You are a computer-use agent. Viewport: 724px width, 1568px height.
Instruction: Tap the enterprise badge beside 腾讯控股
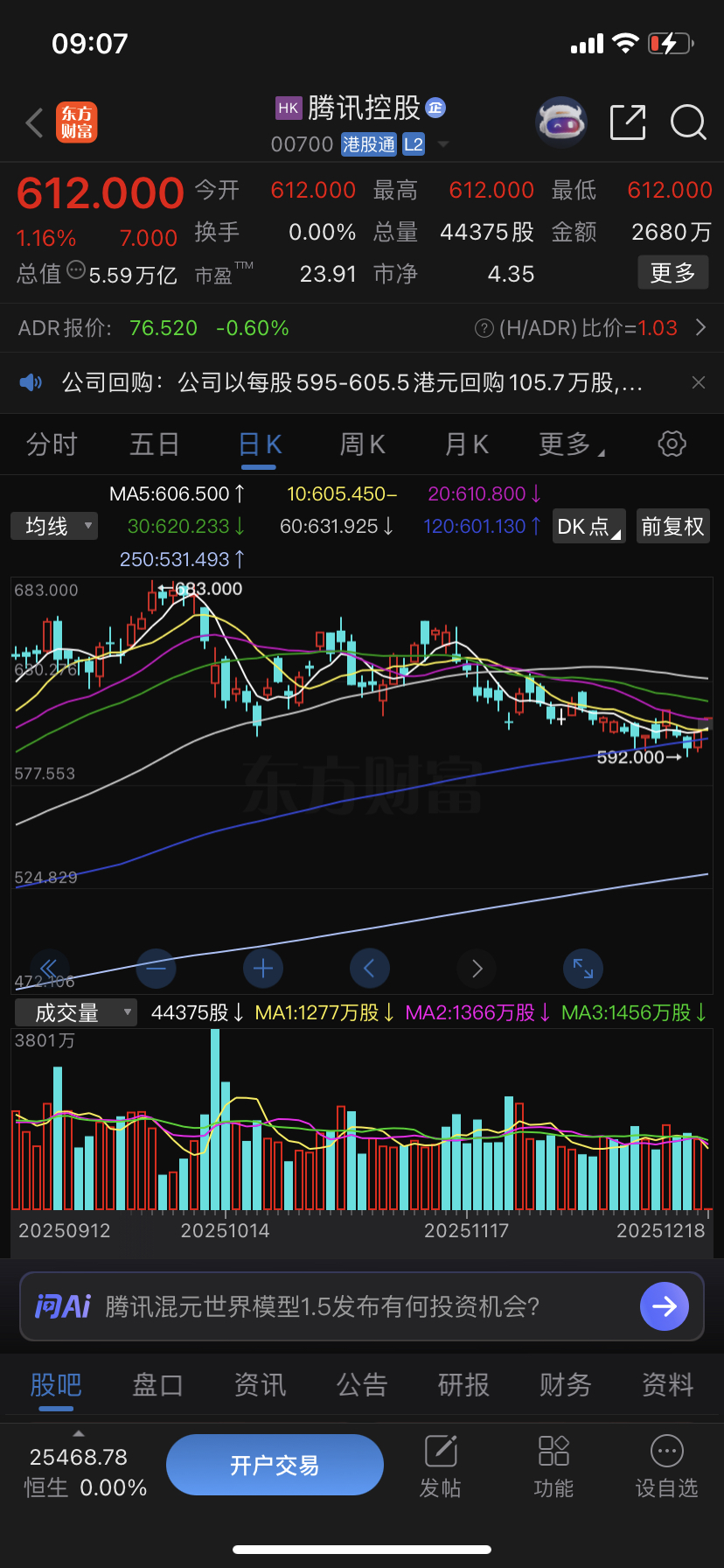(x=435, y=108)
